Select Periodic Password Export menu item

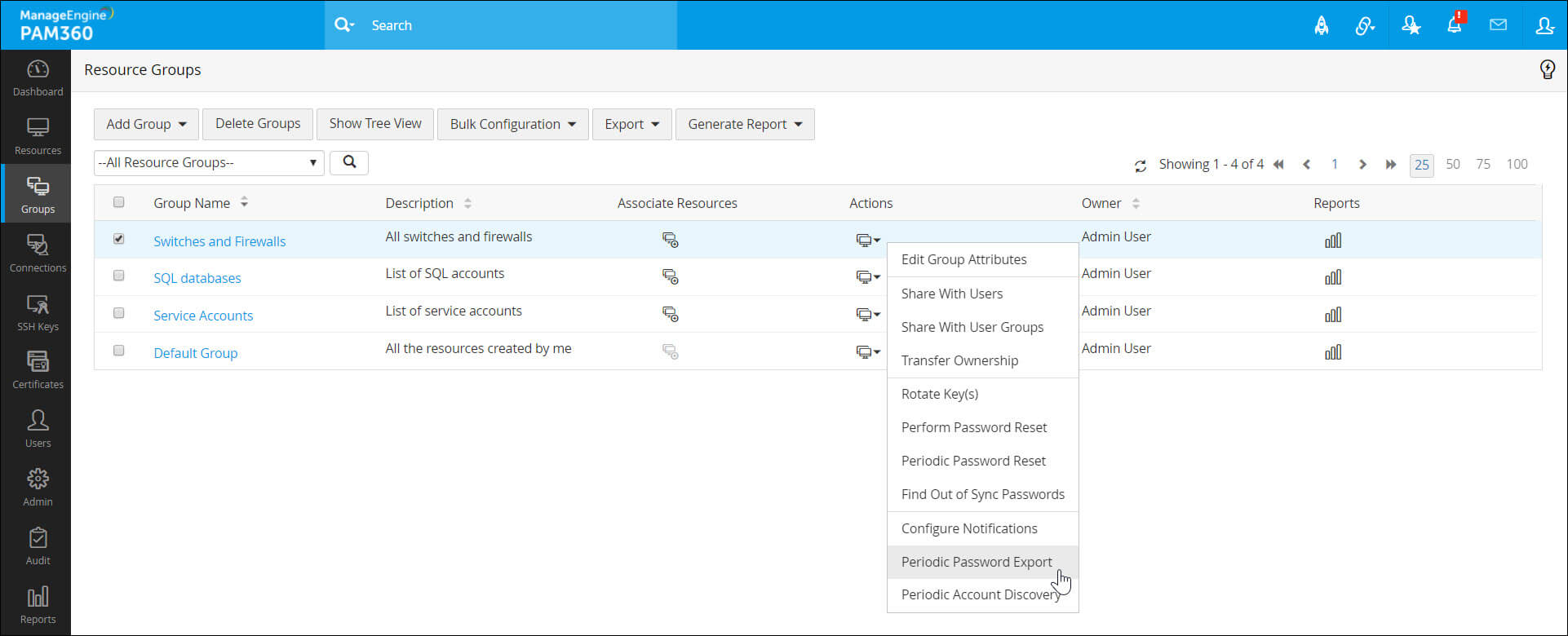coord(977,562)
